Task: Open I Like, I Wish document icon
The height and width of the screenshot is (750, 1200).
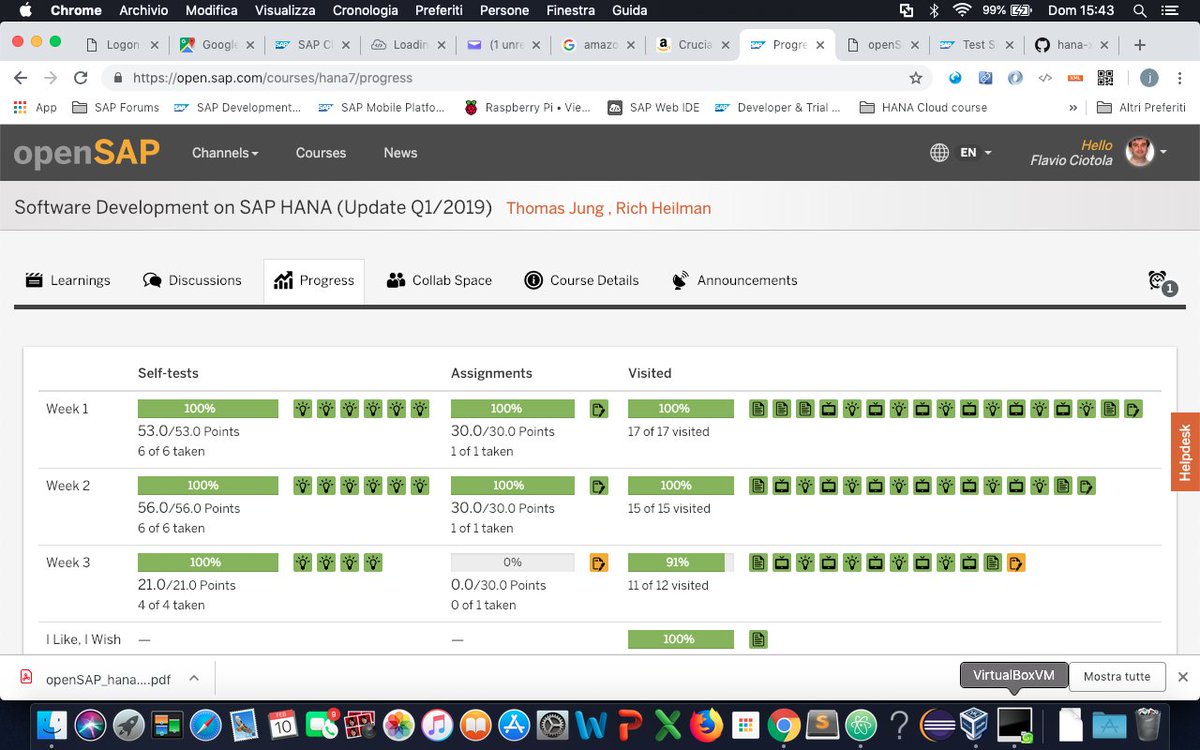Action: click(x=758, y=639)
